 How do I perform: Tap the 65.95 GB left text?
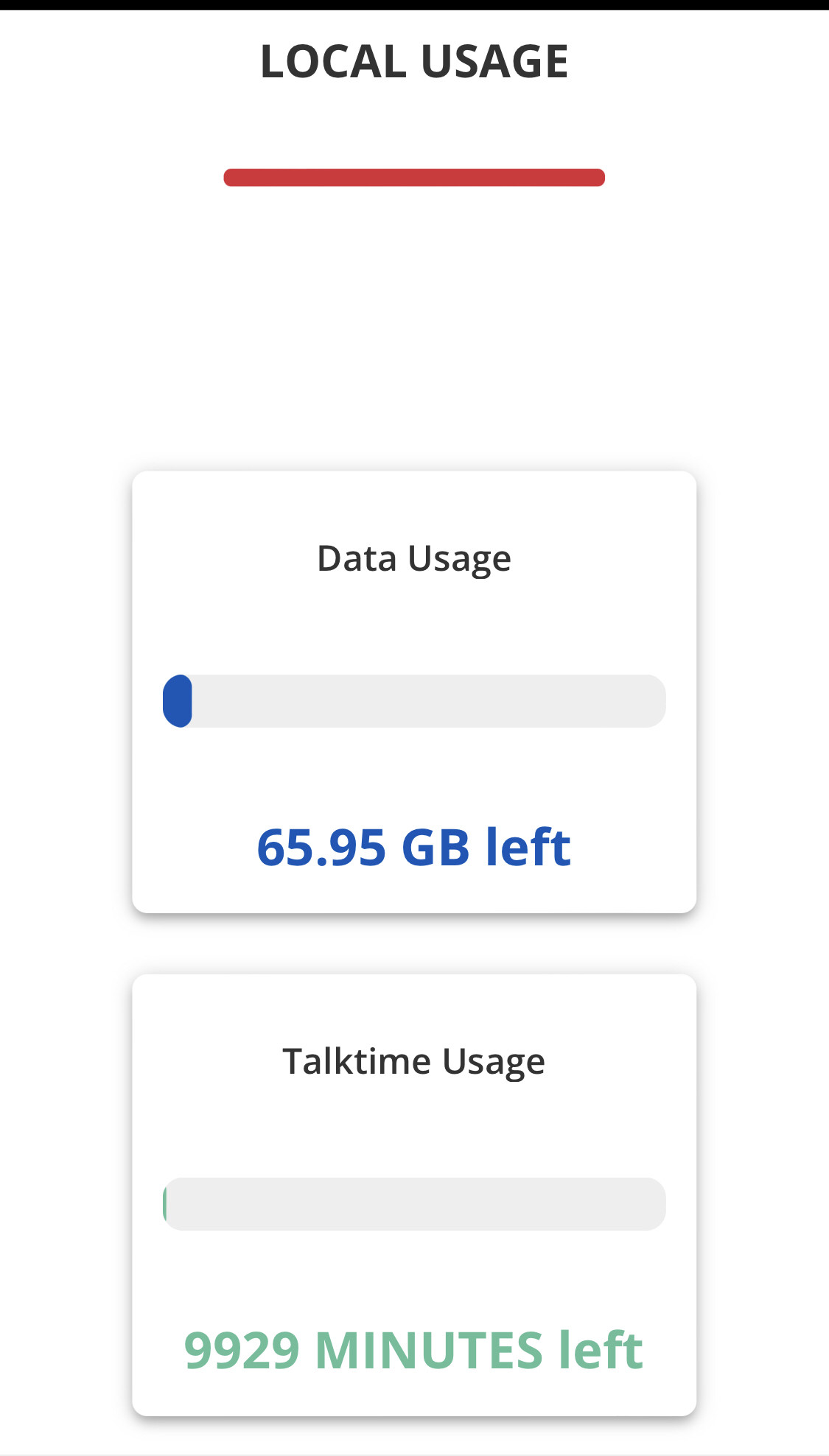pyautogui.click(x=414, y=847)
